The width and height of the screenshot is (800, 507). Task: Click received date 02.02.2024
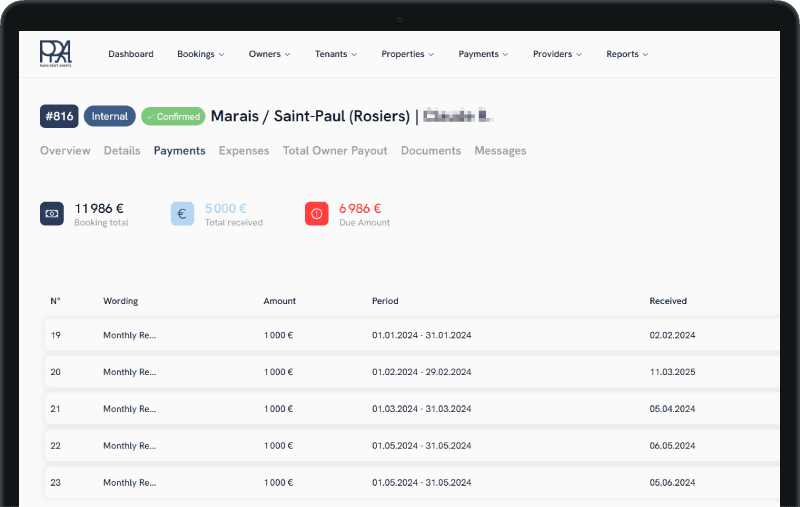(x=672, y=335)
